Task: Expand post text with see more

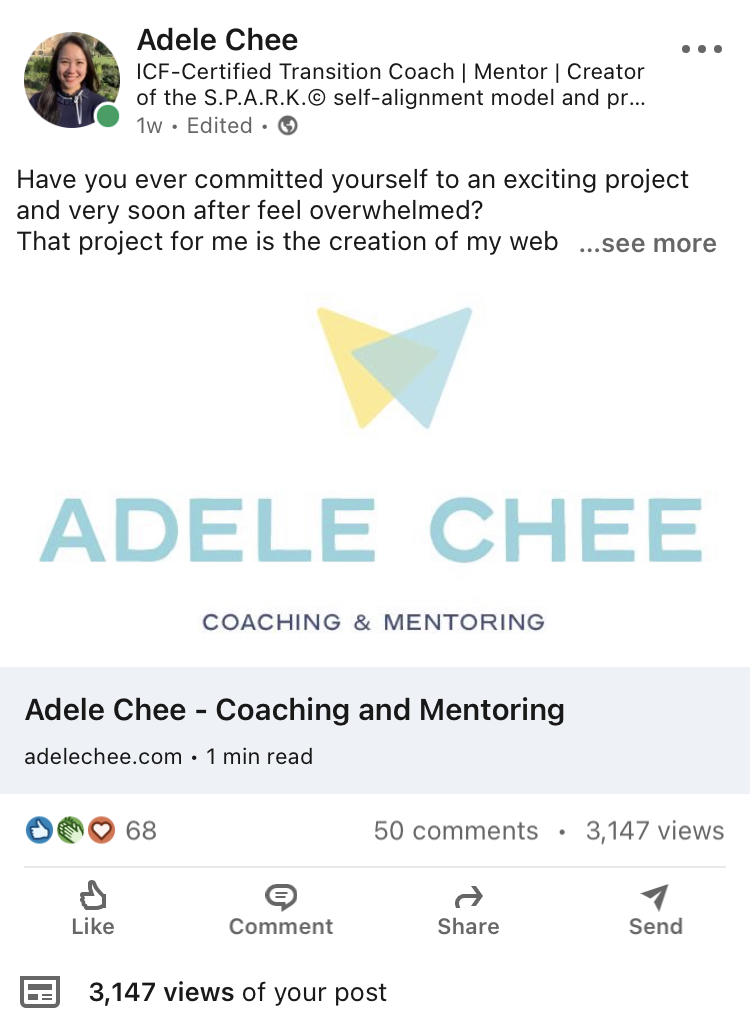Action: 648,243
